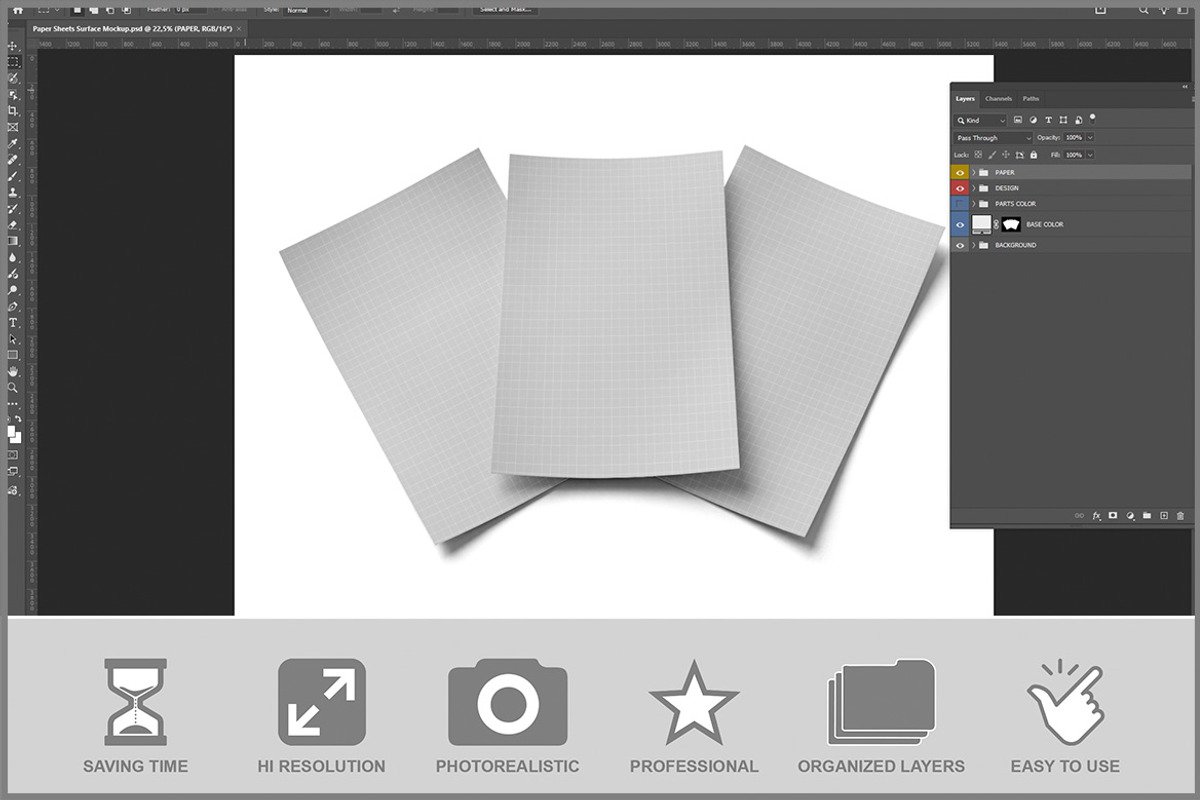Click the Opacity 100% value field
Image resolution: width=1200 pixels, height=800 pixels.
pos(1073,138)
